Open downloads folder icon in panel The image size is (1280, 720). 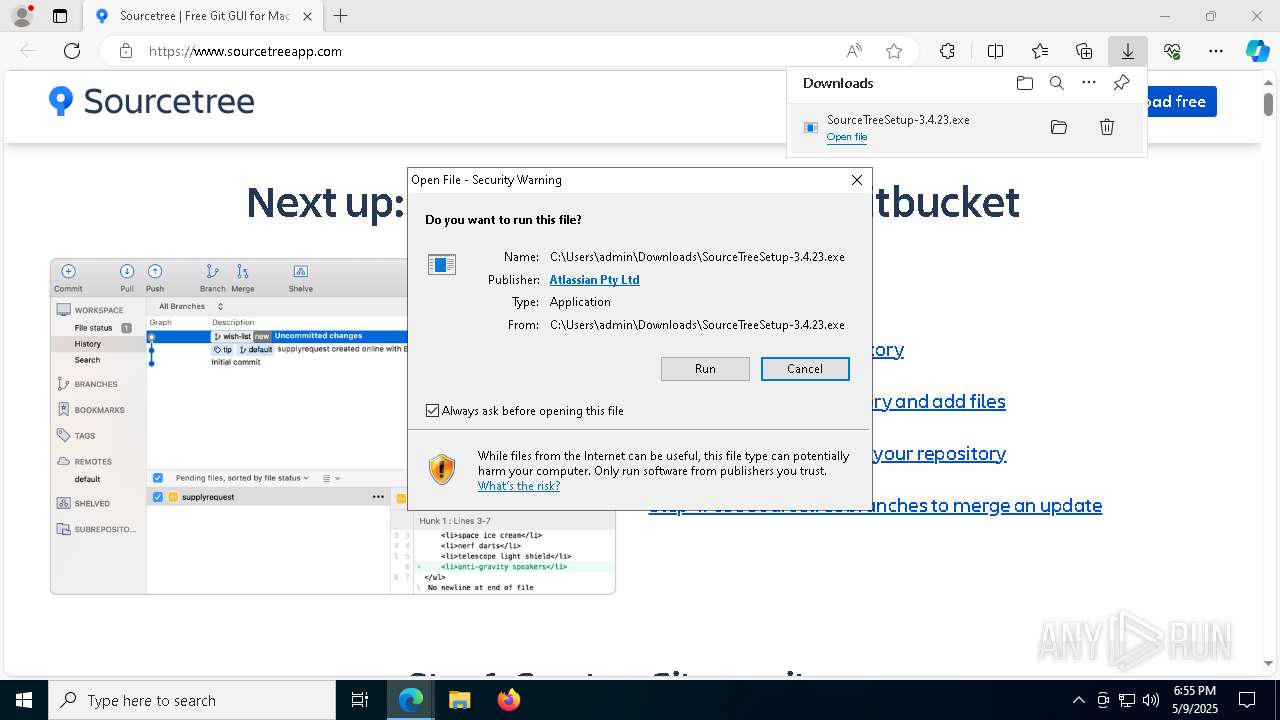[1024, 83]
